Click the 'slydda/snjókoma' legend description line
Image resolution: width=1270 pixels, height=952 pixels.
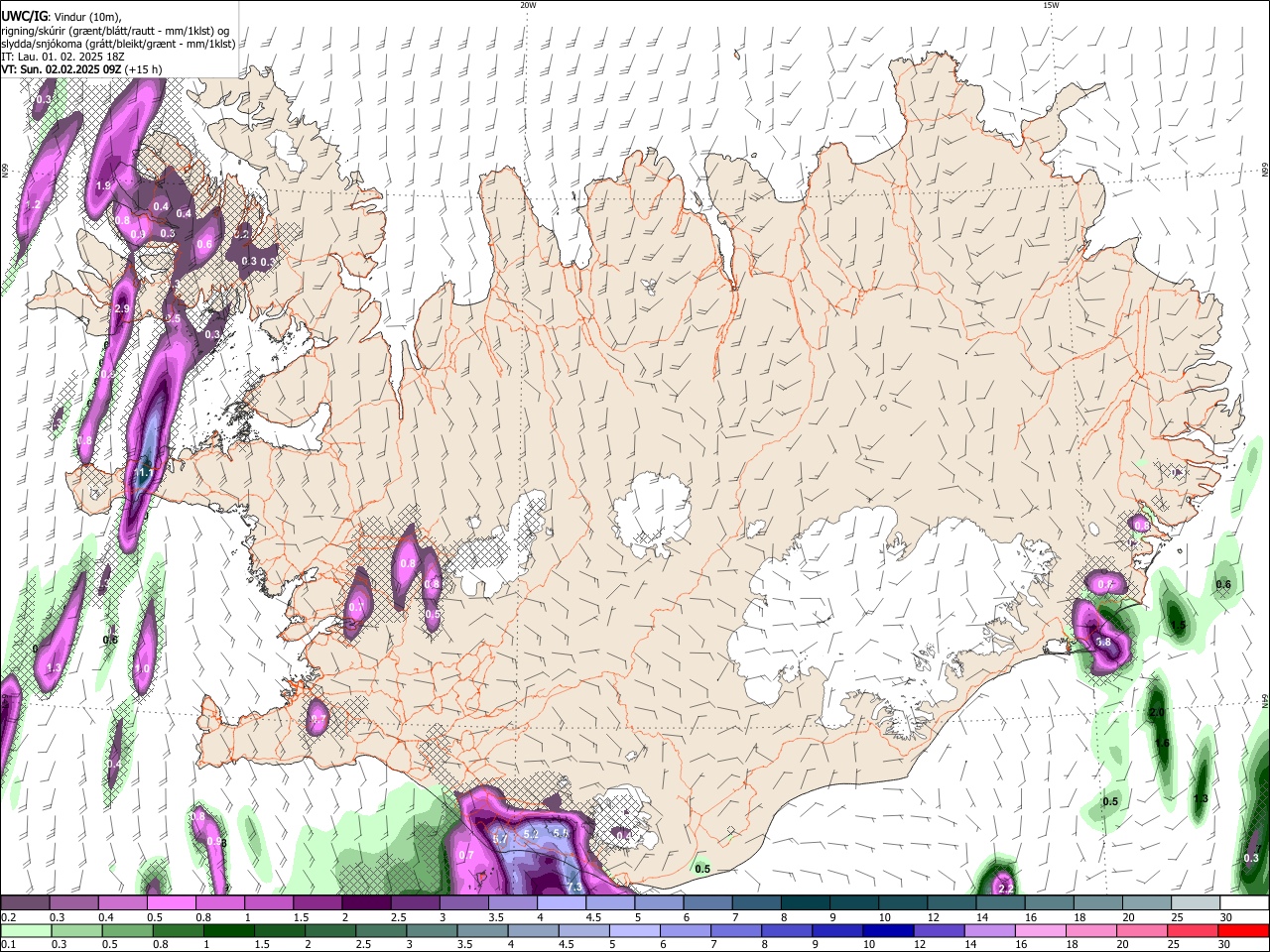[118, 44]
